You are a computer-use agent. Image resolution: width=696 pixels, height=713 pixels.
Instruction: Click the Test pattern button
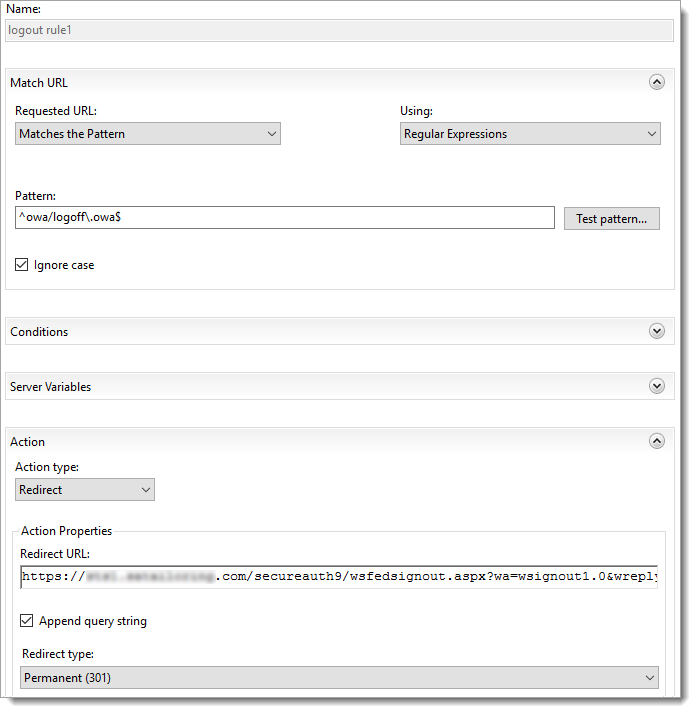pos(611,219)
